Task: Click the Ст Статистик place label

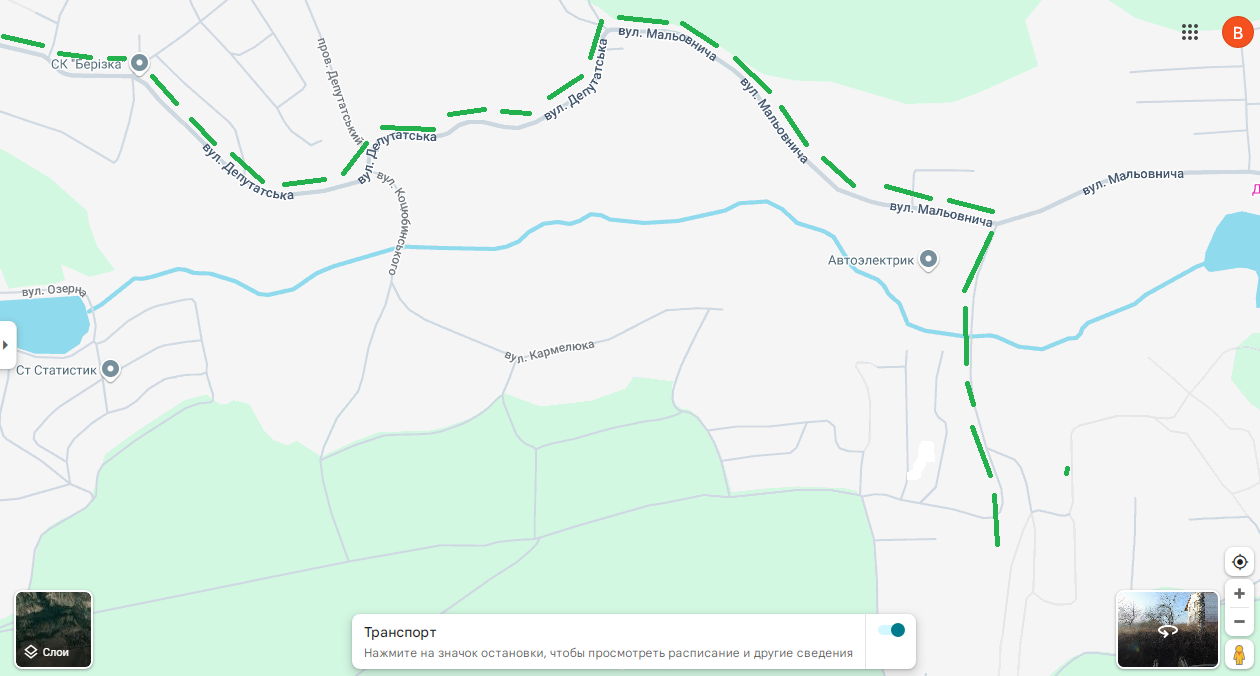Action: (x=56, y=370)
